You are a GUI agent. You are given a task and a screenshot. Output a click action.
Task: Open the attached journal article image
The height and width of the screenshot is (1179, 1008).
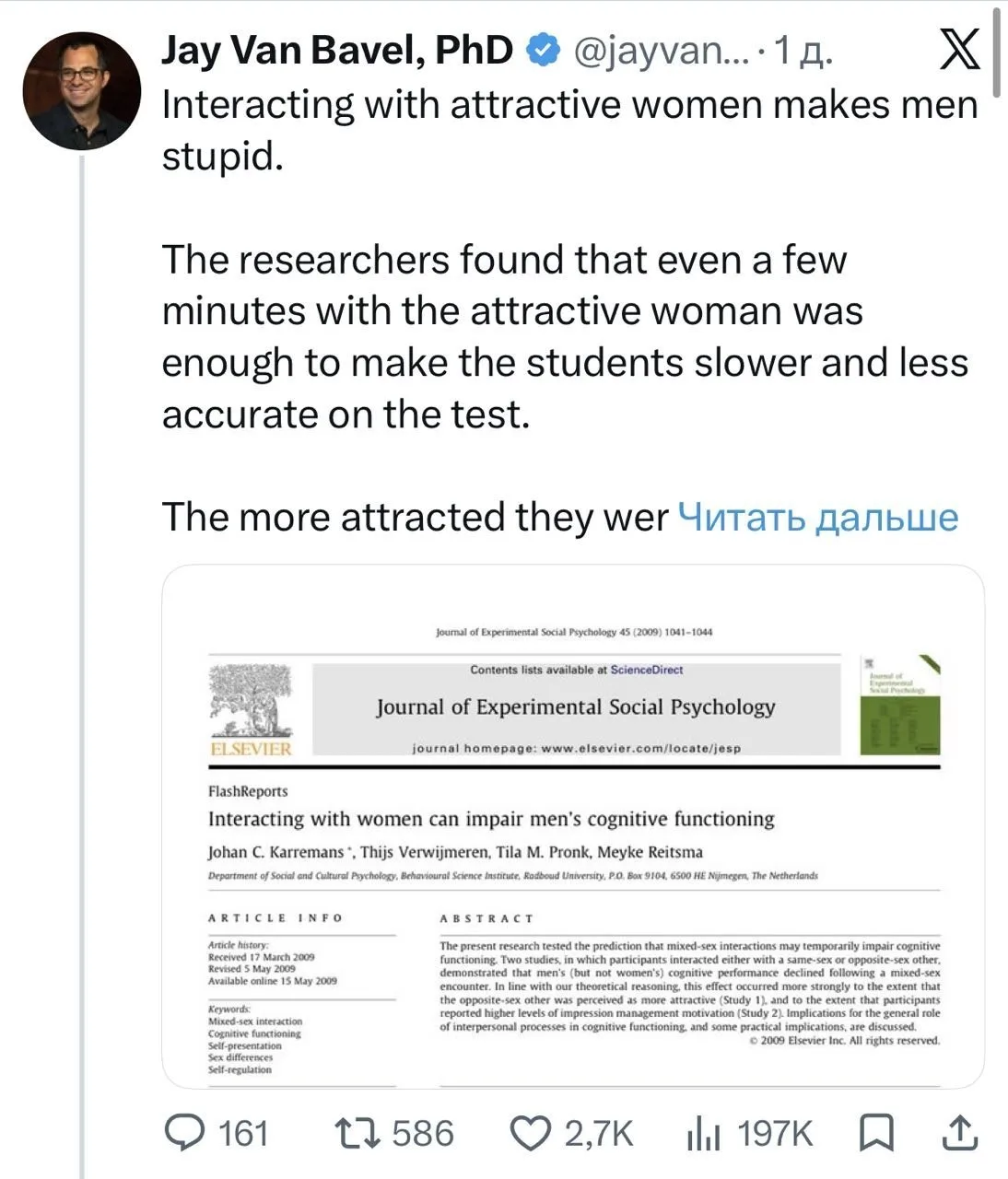pyautogui.click(x=573, y=826)
